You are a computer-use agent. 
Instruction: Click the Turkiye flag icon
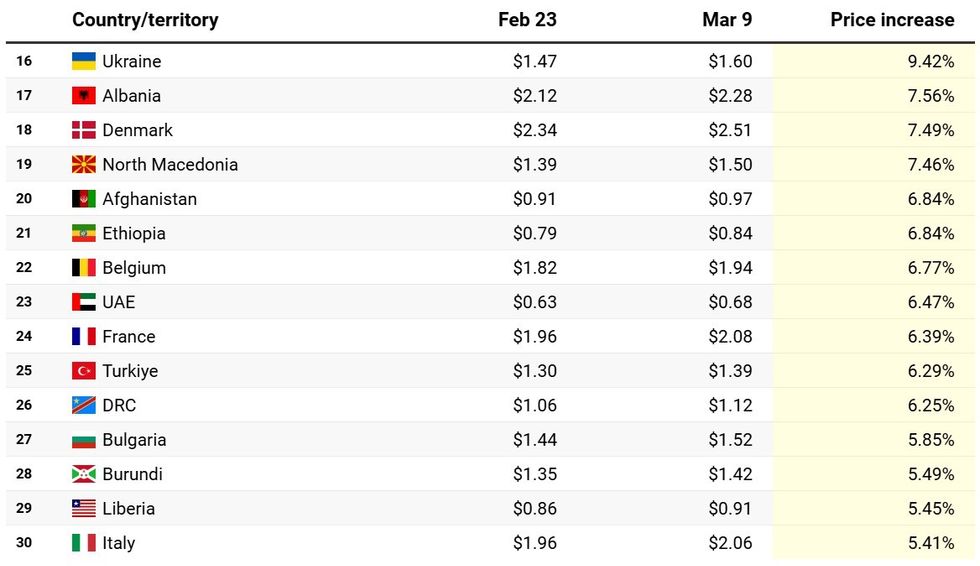pyautogui.click(x=84, y=371)
